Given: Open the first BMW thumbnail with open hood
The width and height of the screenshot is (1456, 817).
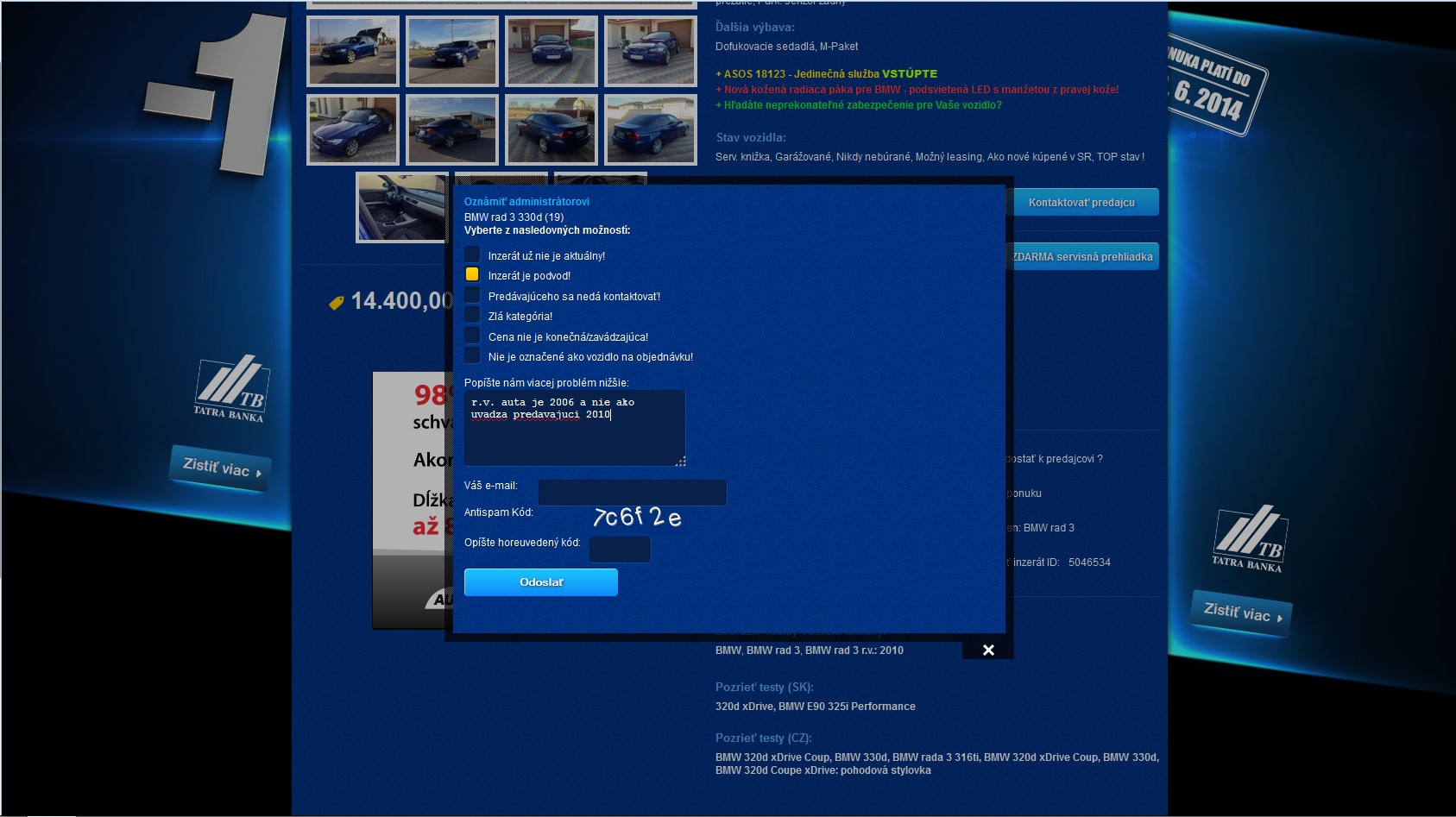Looking at the screenshot, I should [353, 51].
